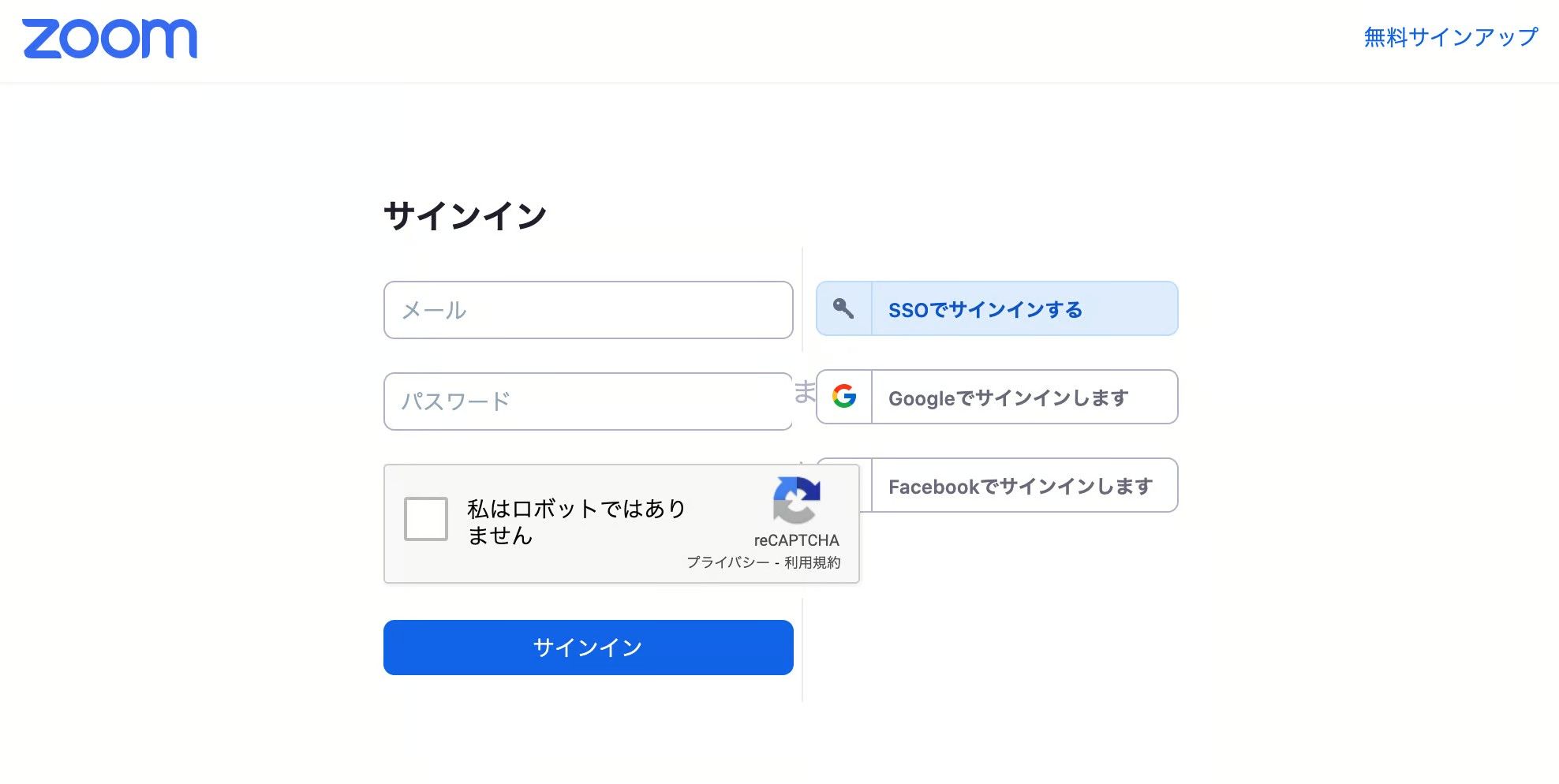1559x784 pixels.
Task: Focus the パスワード input field
Action: point(588,401)
